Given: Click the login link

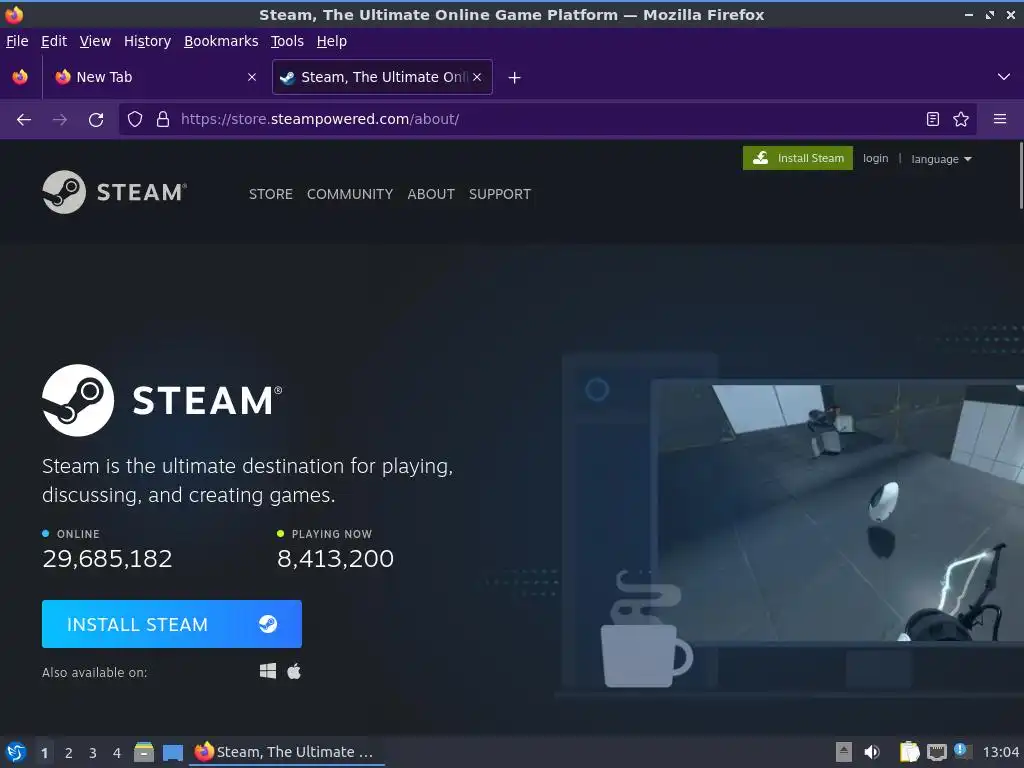Looking at the screenshot, I should [875, 158].
